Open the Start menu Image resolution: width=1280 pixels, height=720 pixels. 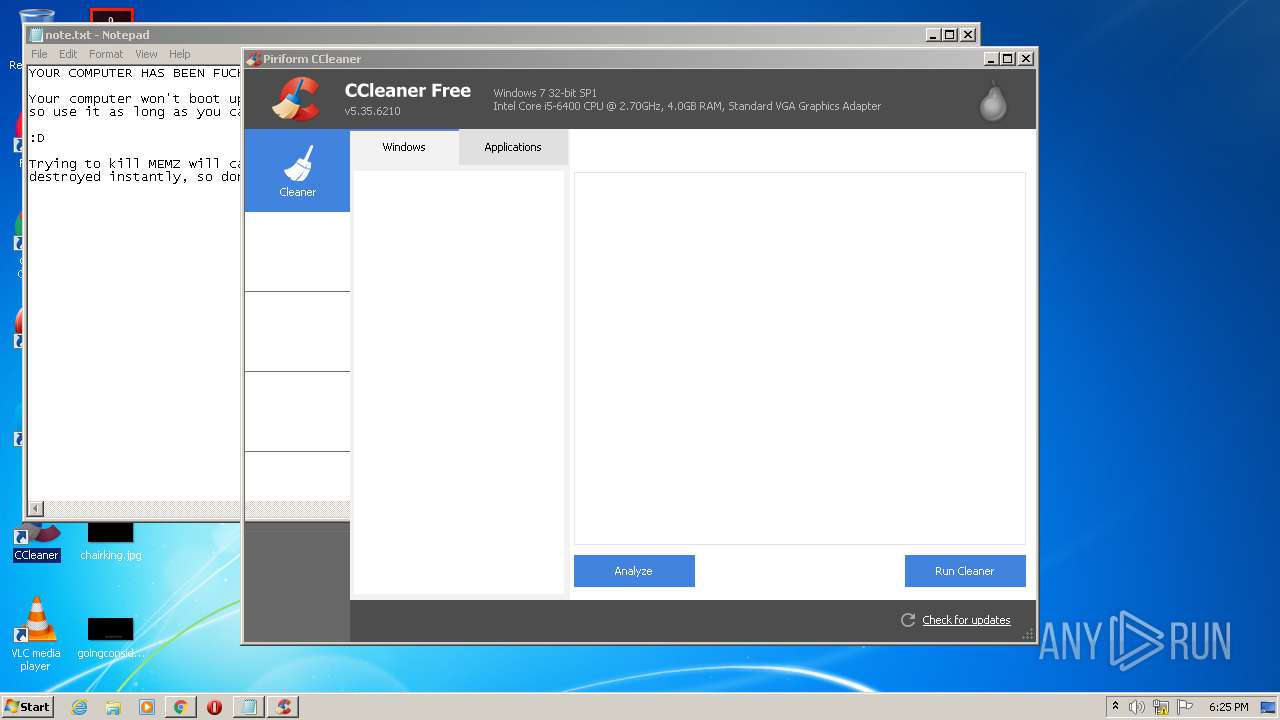[x=28, y=706]
